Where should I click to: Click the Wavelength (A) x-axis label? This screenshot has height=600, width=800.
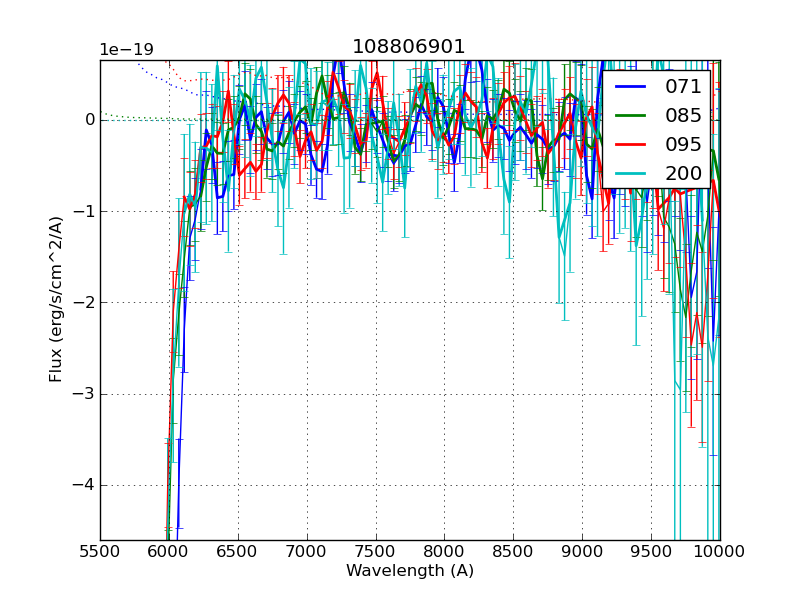point(410,571)
